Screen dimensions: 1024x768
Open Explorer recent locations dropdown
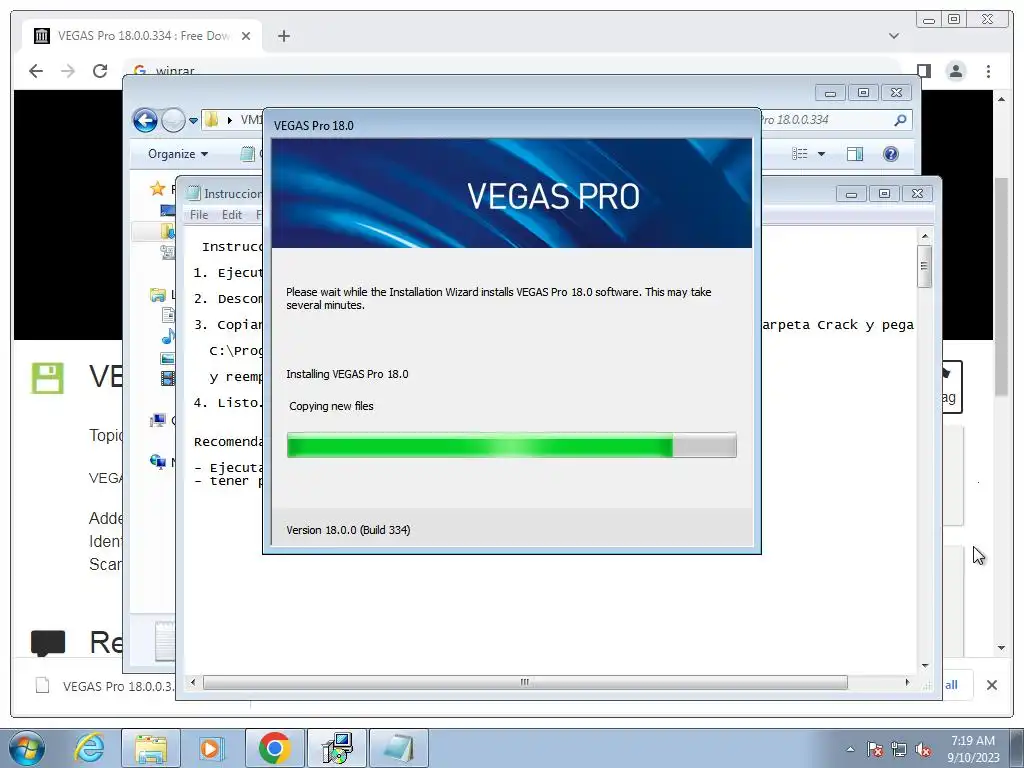click(x=193, y=121)
